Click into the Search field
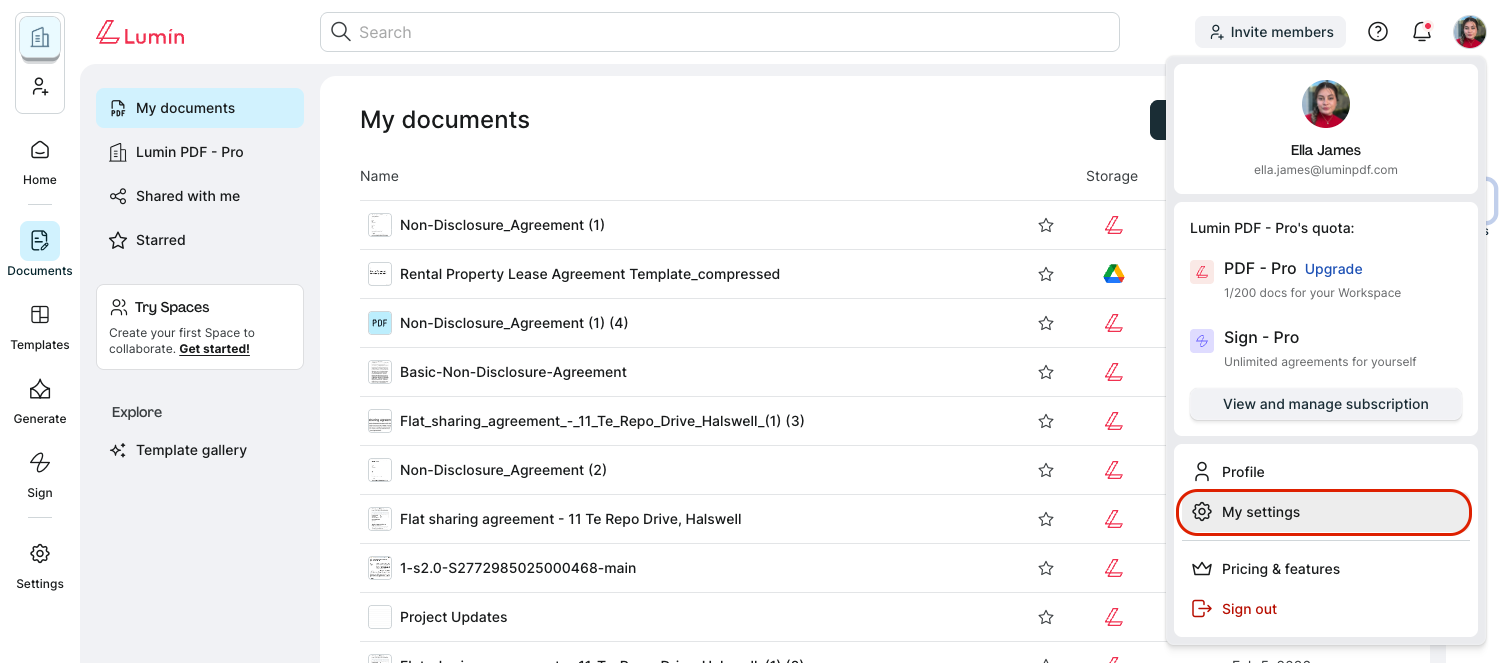The image size is (1500, 663). [x=720, y=32]
